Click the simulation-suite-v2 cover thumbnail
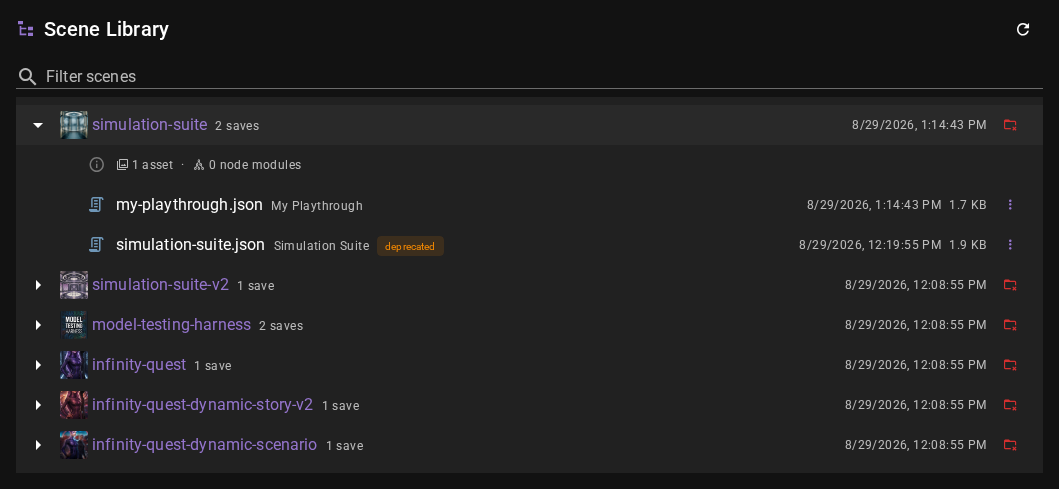Image resolution: width=1059 pixels, height=489 pixels. (x=74, y=285)
